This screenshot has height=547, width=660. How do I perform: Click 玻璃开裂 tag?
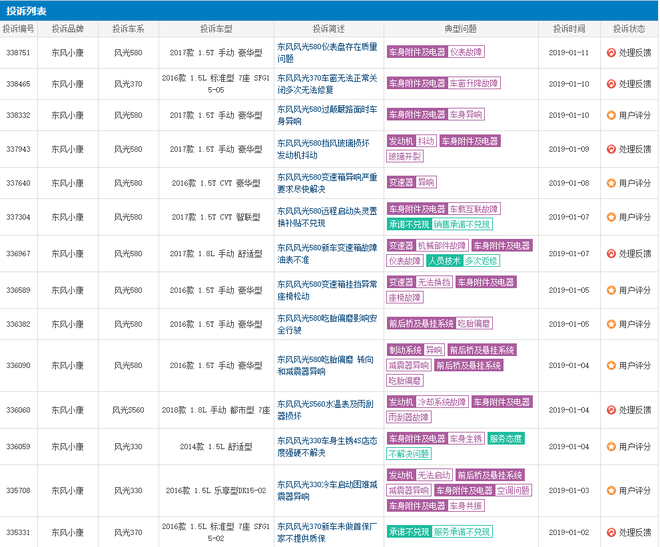point(405,156)
